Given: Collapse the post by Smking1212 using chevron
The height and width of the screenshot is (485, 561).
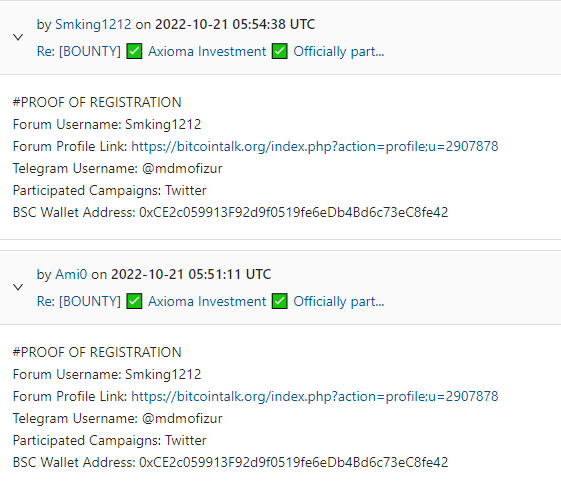Looking at the screenshot, I should (x=18, y=37).
